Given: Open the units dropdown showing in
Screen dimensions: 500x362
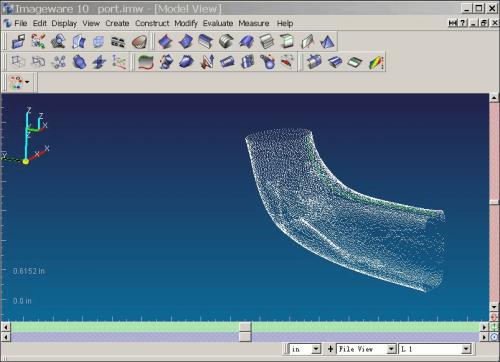Looking at the screenshot, I should (316, 349).
